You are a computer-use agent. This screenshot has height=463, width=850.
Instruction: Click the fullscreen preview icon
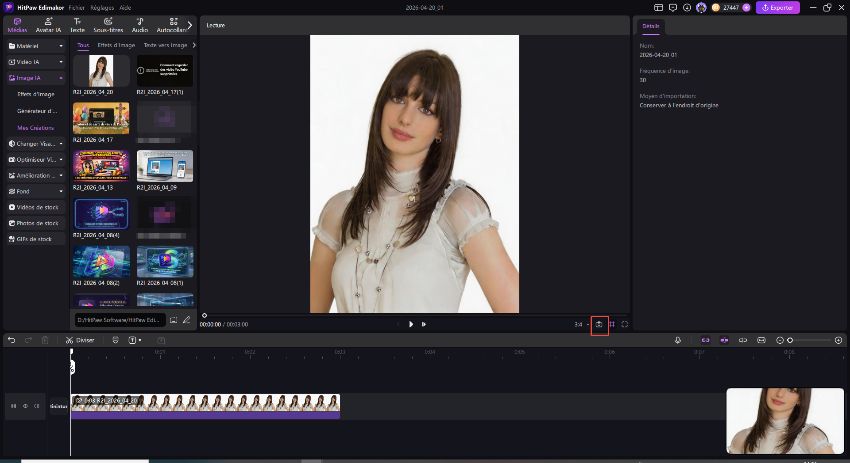[x=624, y=324]
